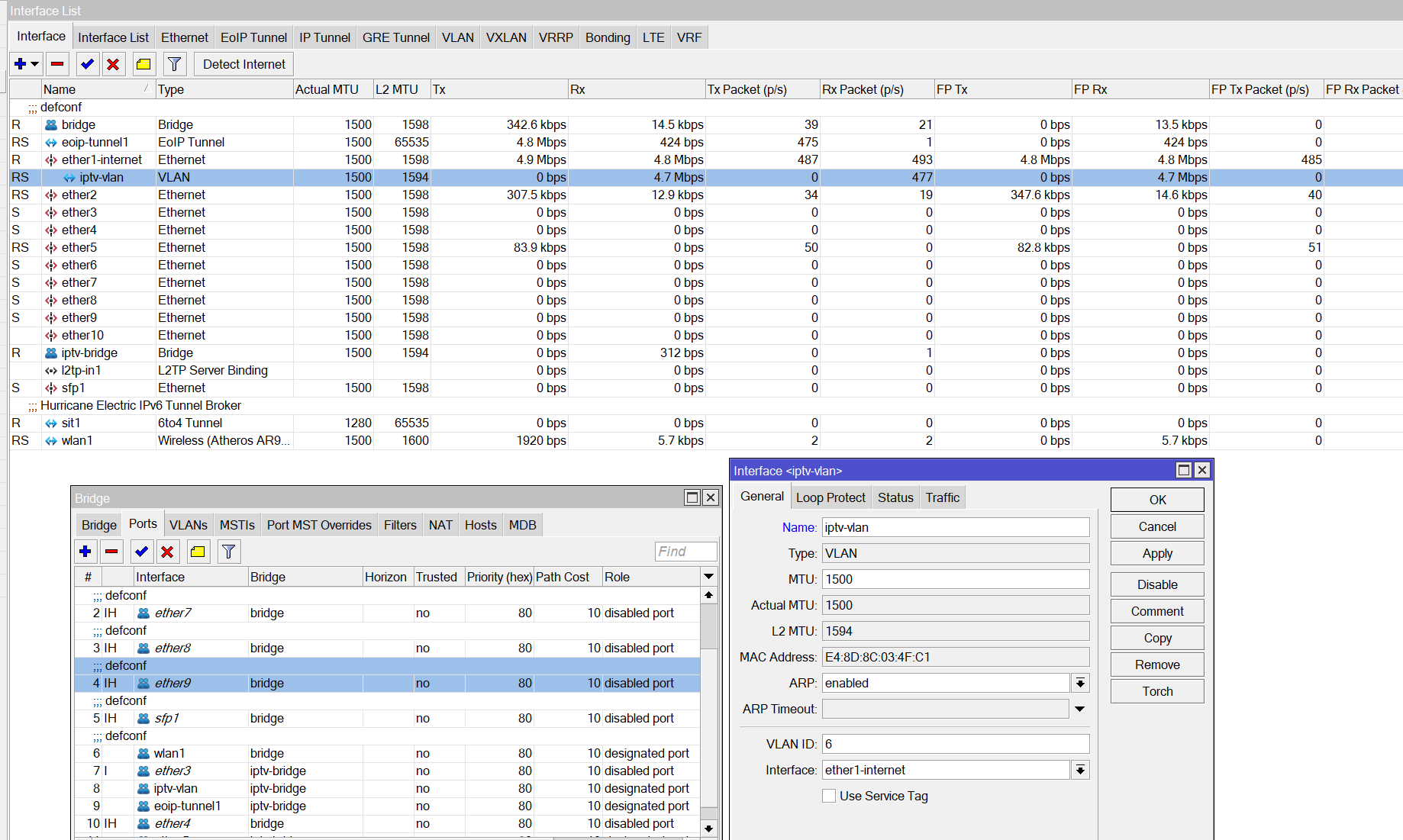1403x840 pixels.
Task: Click the blue plus Add icon in Bridge Ports
Action: point(85,552)
